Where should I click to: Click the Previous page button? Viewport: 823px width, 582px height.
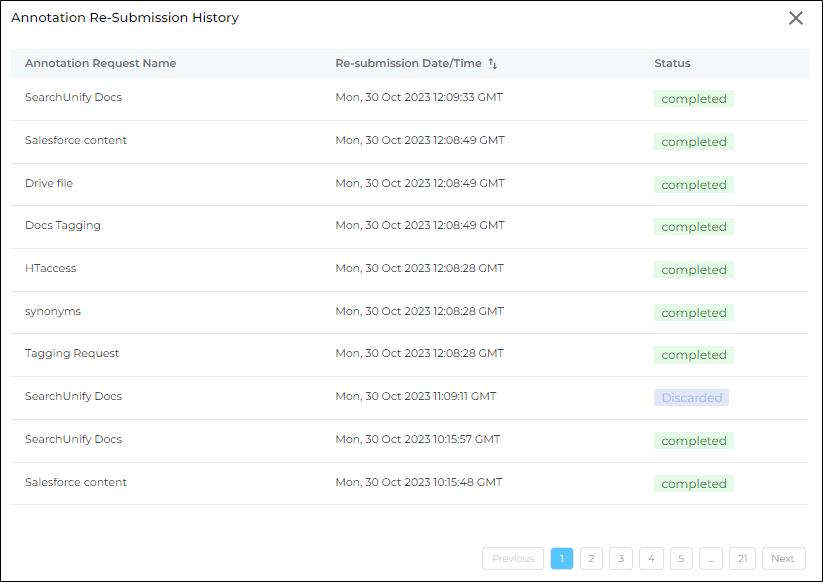[x=513, y=559]
